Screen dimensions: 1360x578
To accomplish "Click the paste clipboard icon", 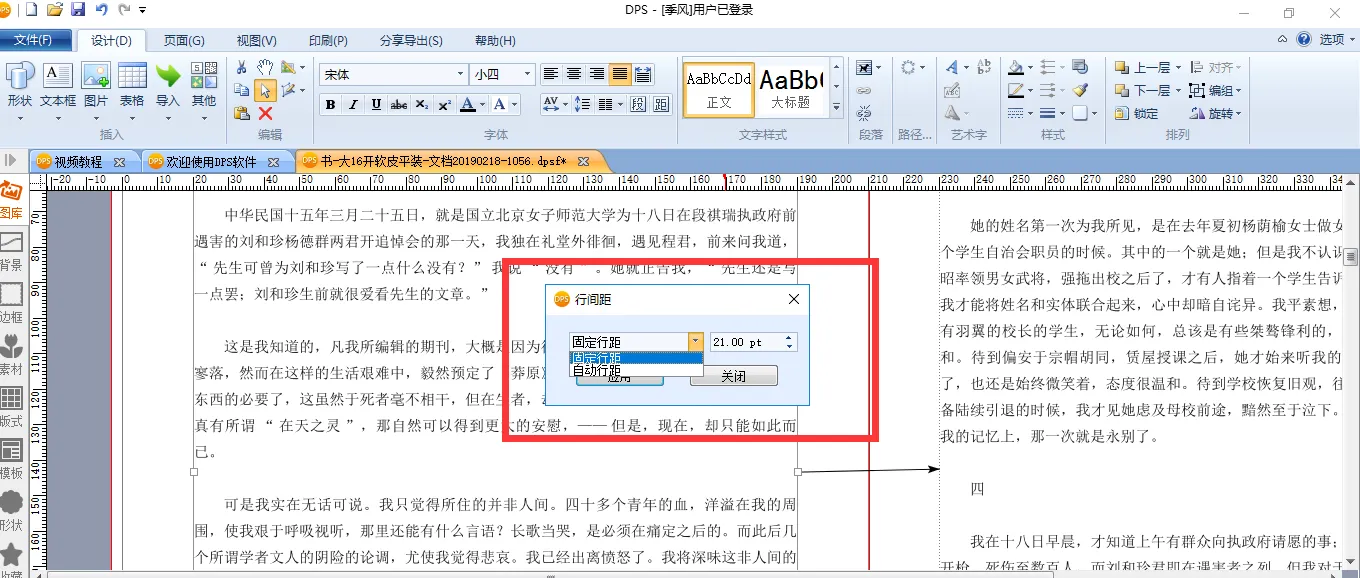I will coord(241,113).
